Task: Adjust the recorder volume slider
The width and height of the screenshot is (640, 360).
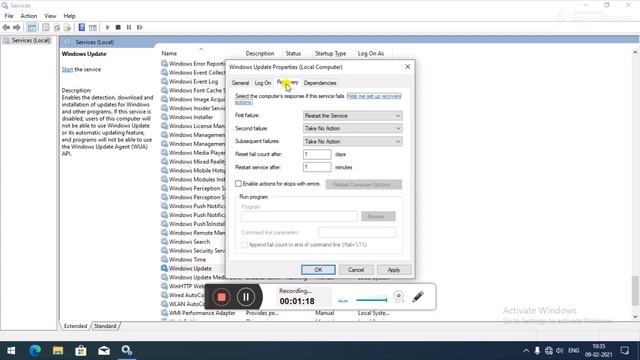Action: point(371,300)
